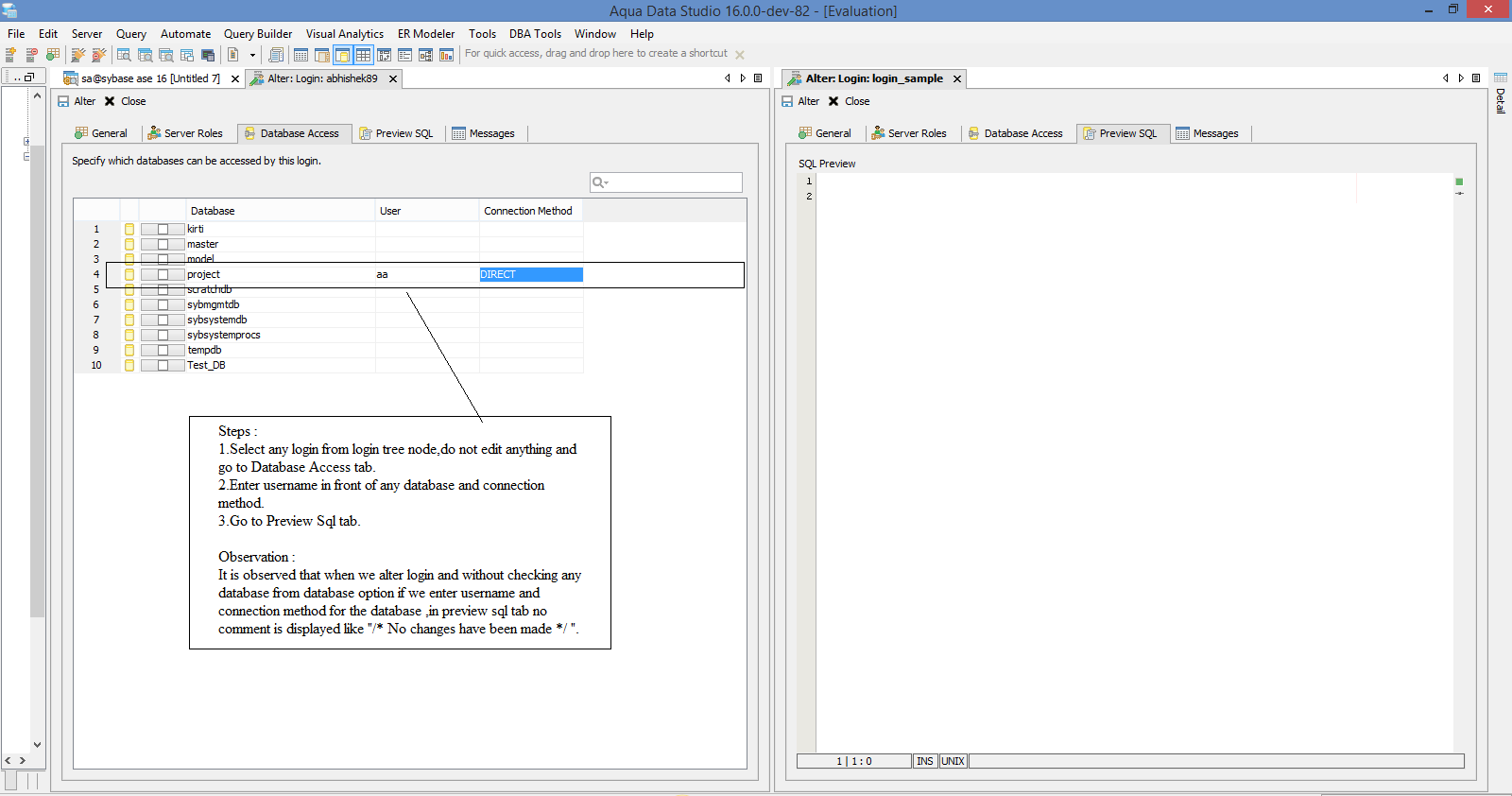Open the Detail side panel tab
The image size is (1512, 796).
point(1501,100)
